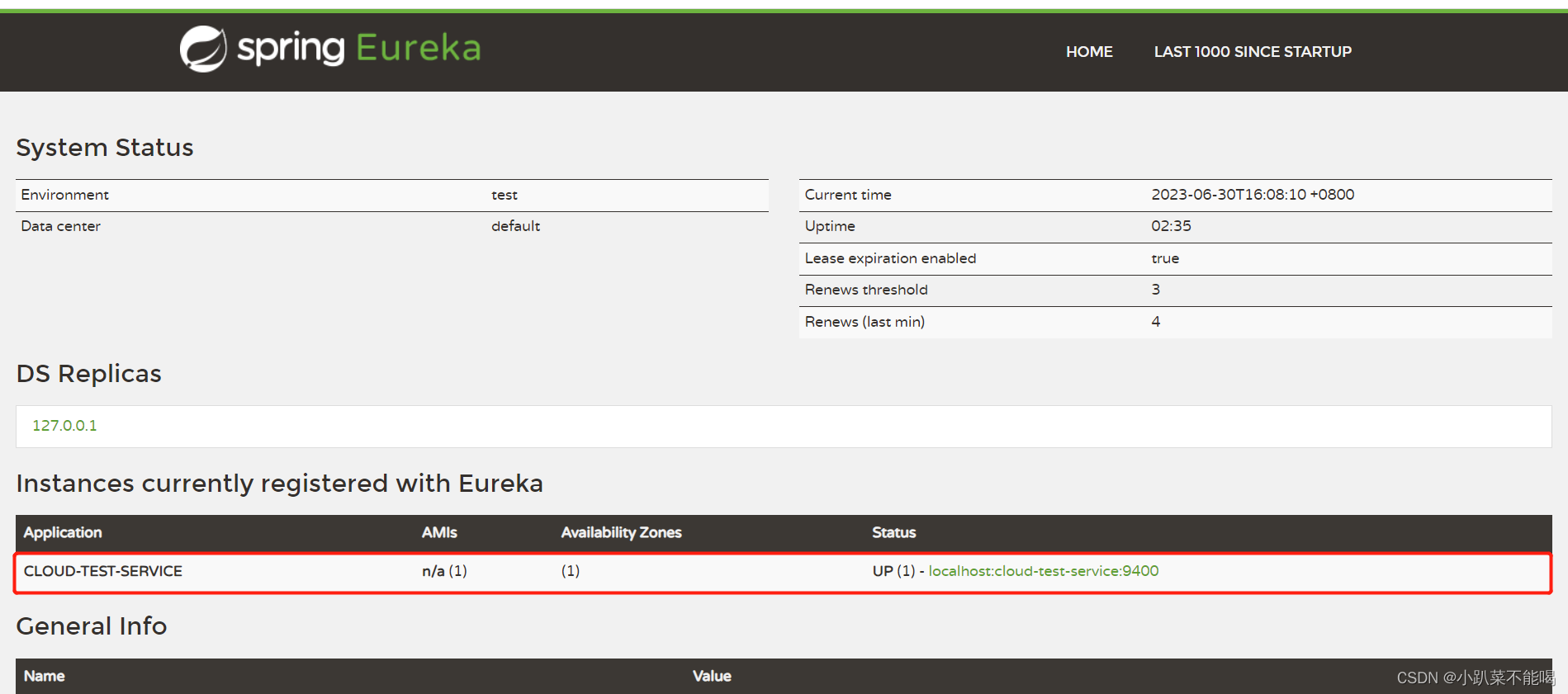Select the renews last min value 4
1568x694 pixels.
point(1156,322)
